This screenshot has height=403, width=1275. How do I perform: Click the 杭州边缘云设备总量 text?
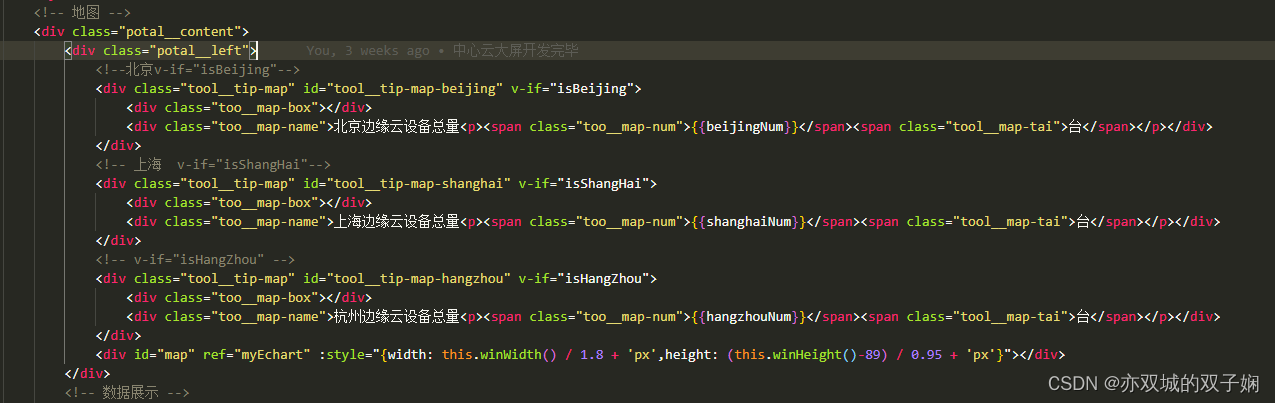coord(395,316)
